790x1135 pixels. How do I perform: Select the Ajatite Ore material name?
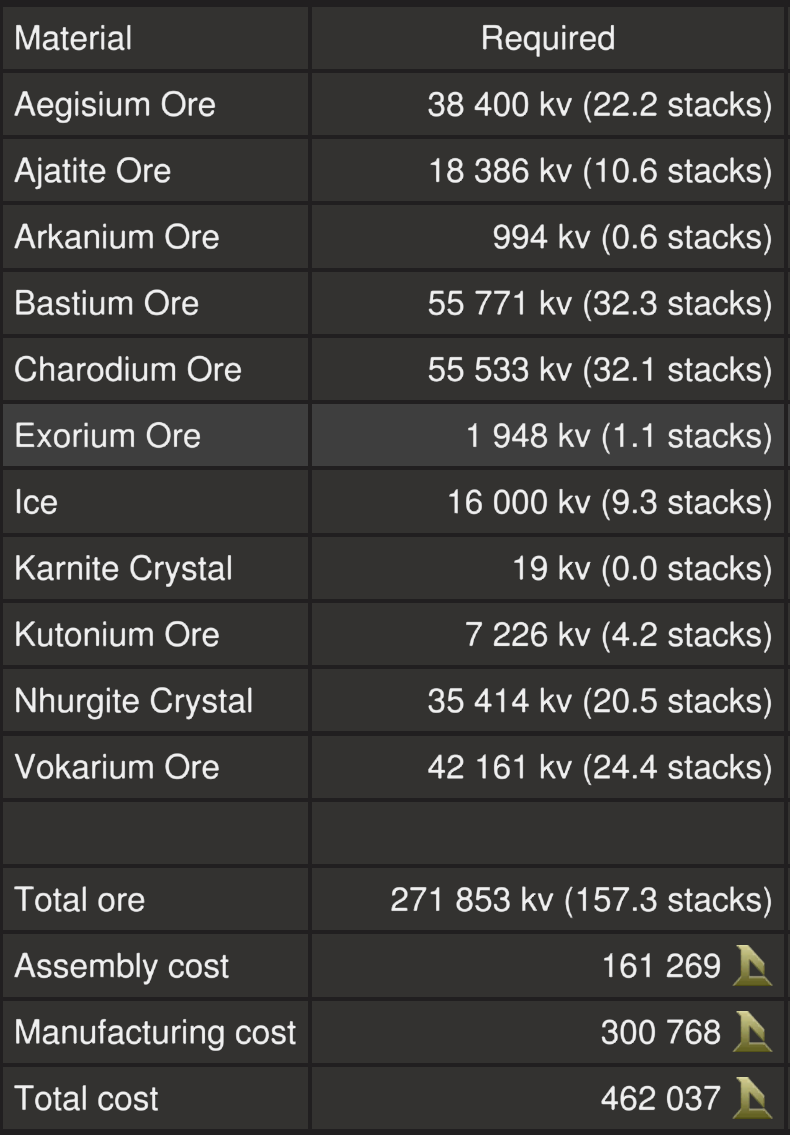point(93,171)
